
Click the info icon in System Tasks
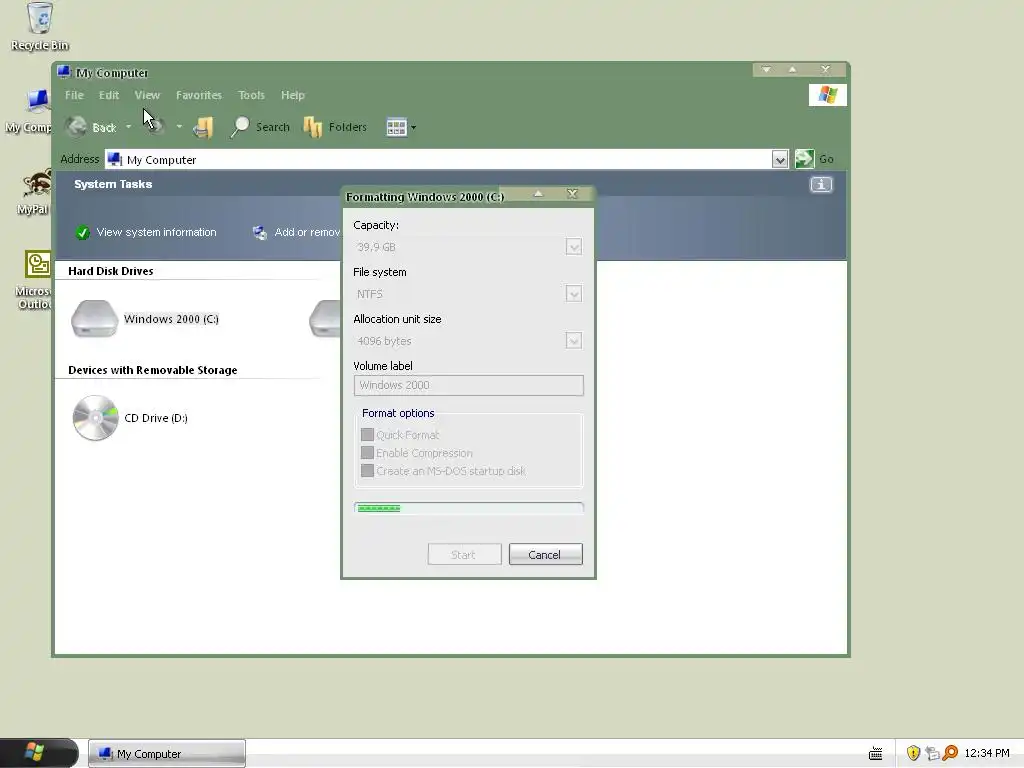[x=821, y=185]
